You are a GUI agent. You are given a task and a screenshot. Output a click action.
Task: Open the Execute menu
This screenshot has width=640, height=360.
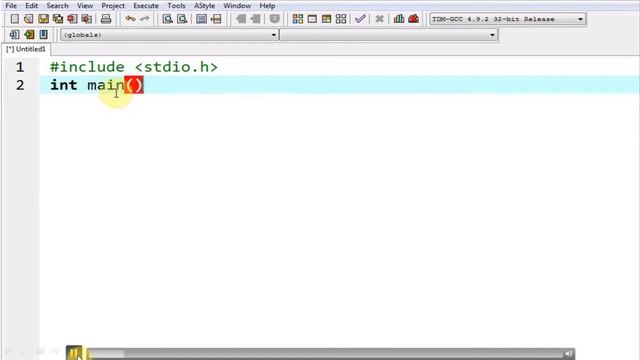146,6
